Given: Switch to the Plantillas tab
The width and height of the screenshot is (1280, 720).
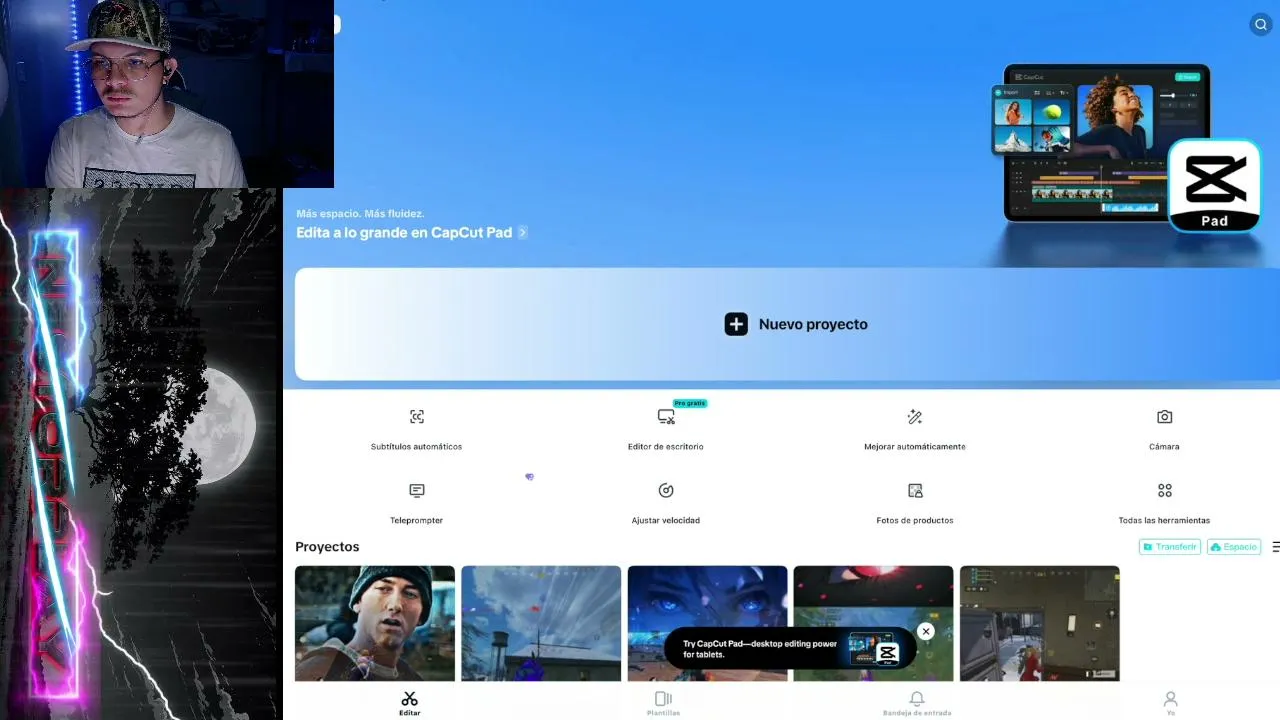Looking at the screenshot, I should [x=663, y=703].
